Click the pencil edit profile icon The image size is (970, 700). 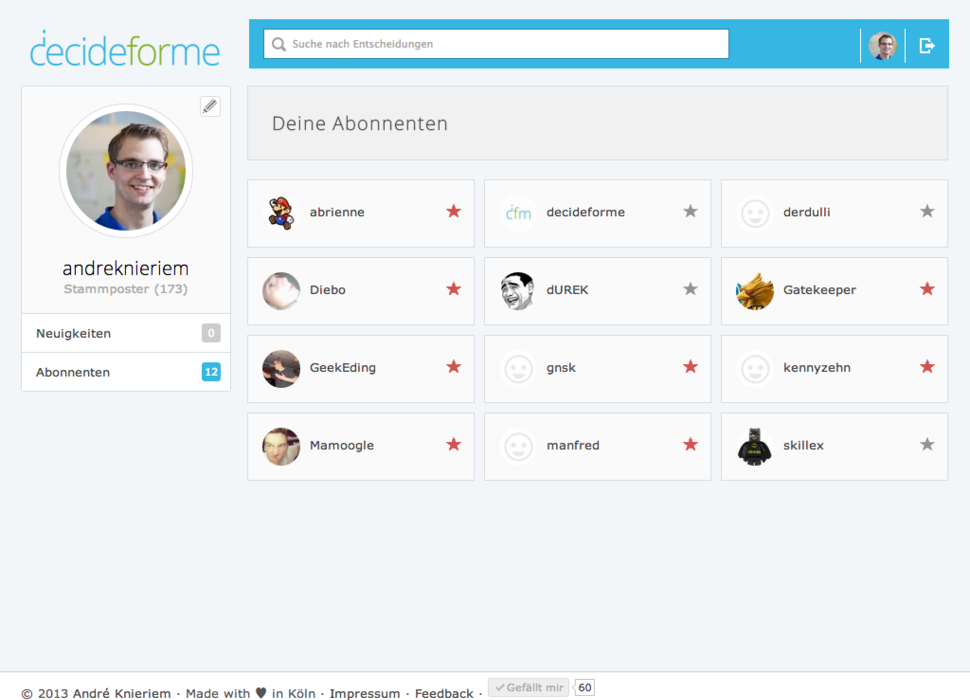(x=209, y=106)
